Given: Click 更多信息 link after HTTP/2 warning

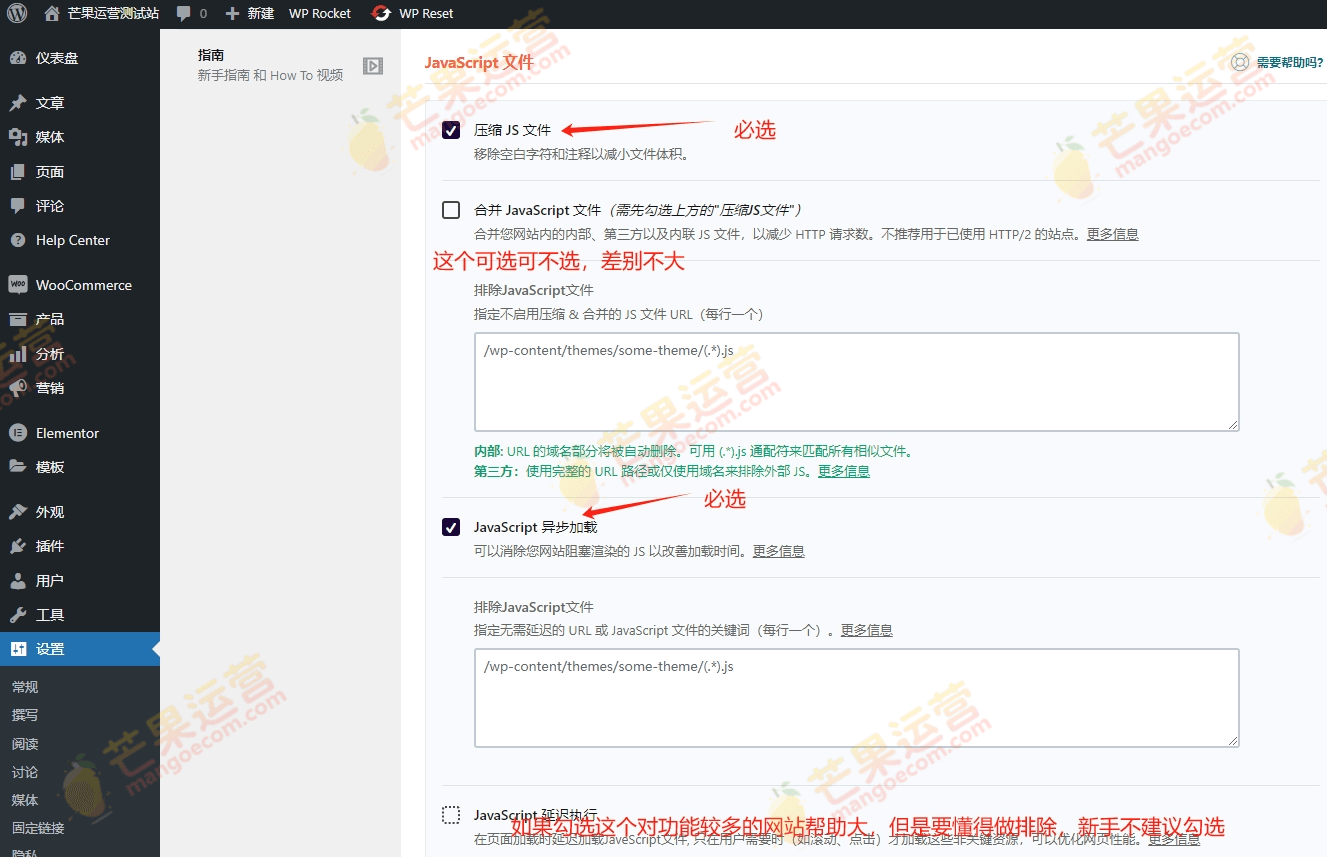Looking at the screenshot, I should [1112, 234].
